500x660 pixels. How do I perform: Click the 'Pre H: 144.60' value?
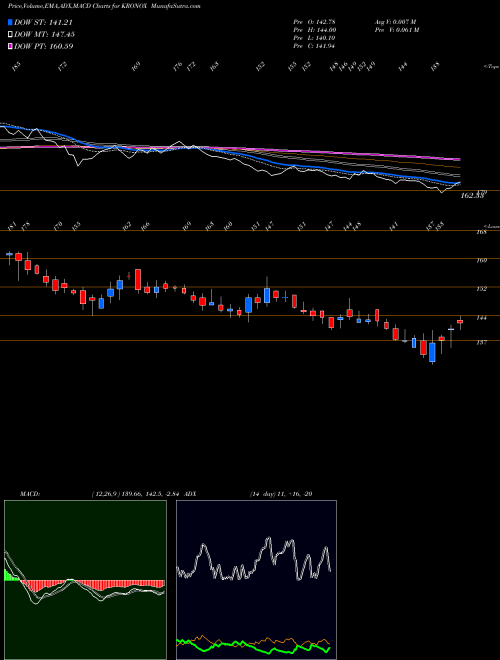tap(314, 30)
